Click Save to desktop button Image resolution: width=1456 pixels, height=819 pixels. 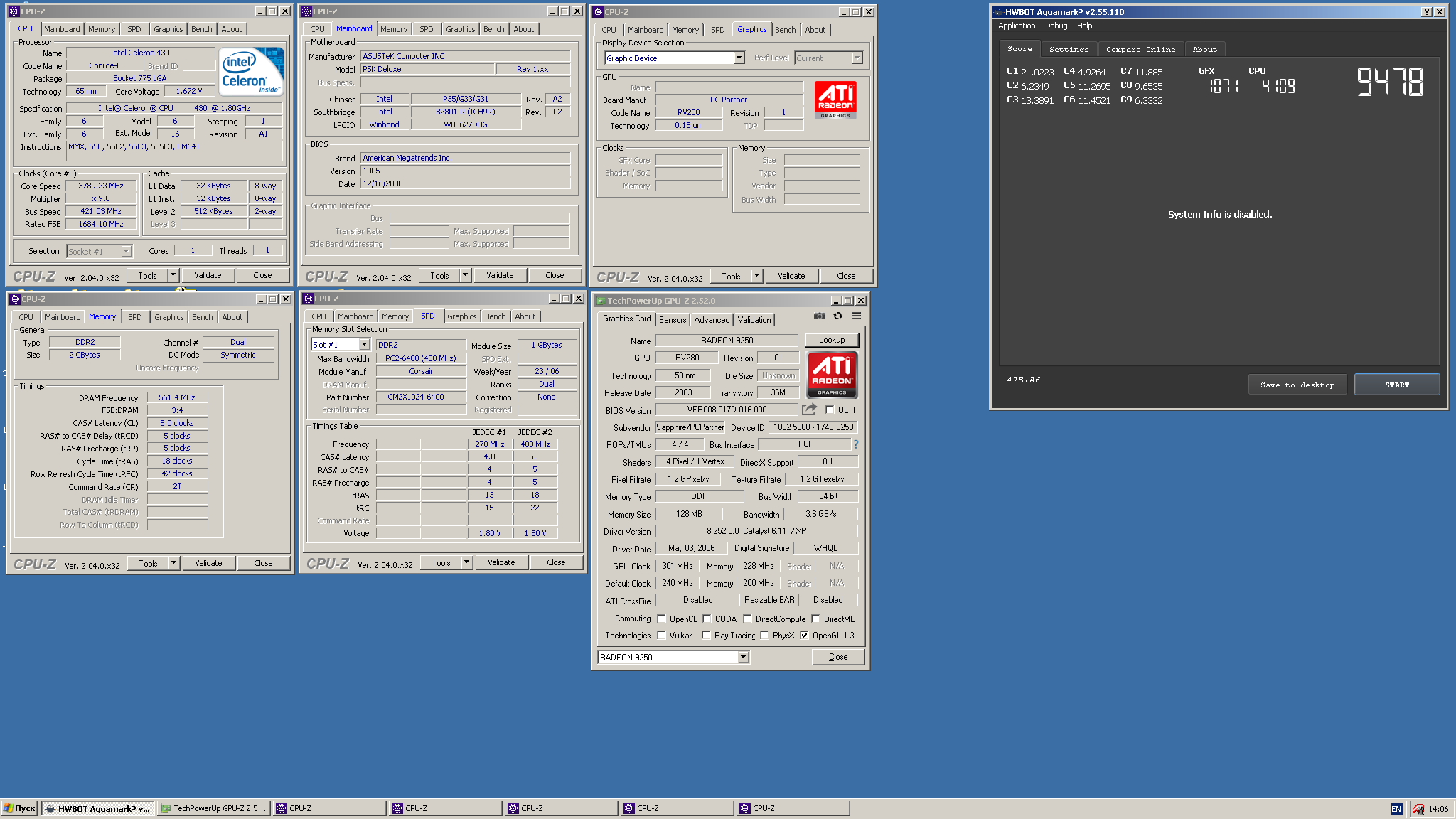(1297, 385)
